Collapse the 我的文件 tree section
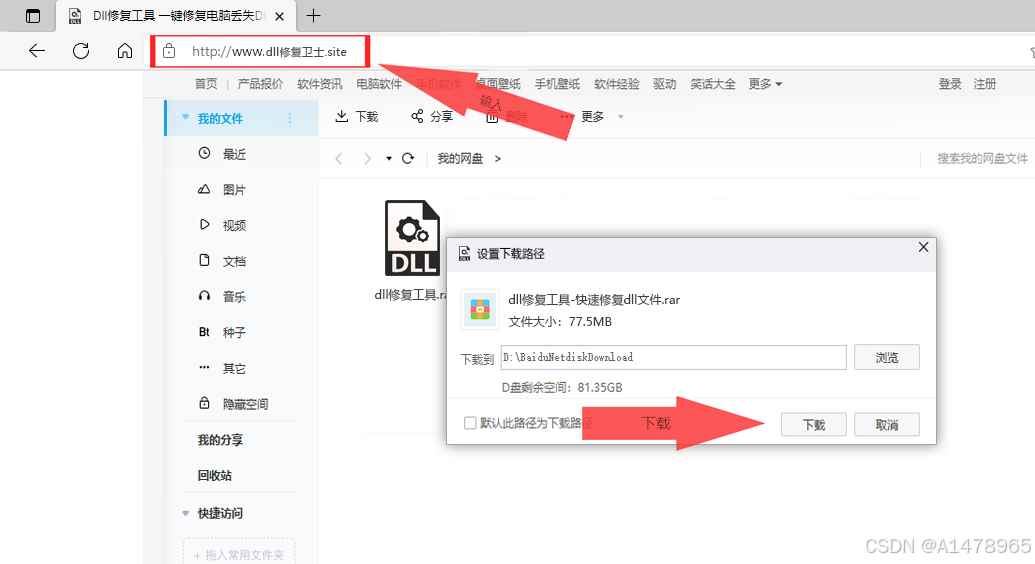 [x=185, y=118]
